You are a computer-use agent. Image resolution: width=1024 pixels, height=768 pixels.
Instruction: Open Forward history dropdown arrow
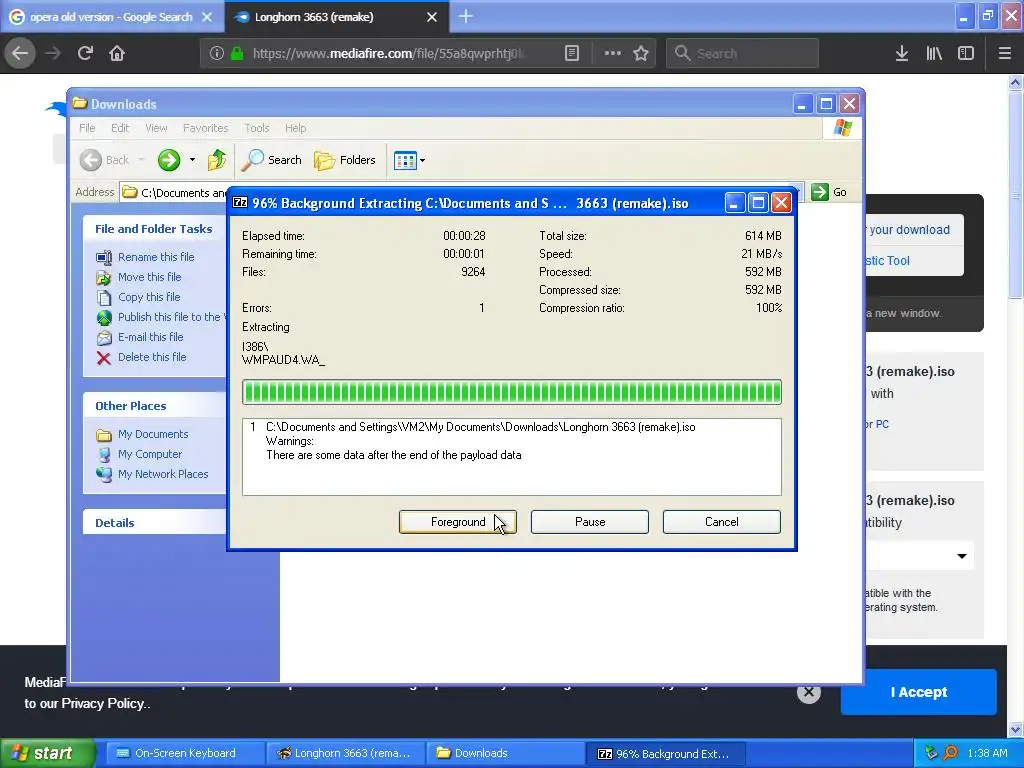pyautogui.click(x=192, y=160)
